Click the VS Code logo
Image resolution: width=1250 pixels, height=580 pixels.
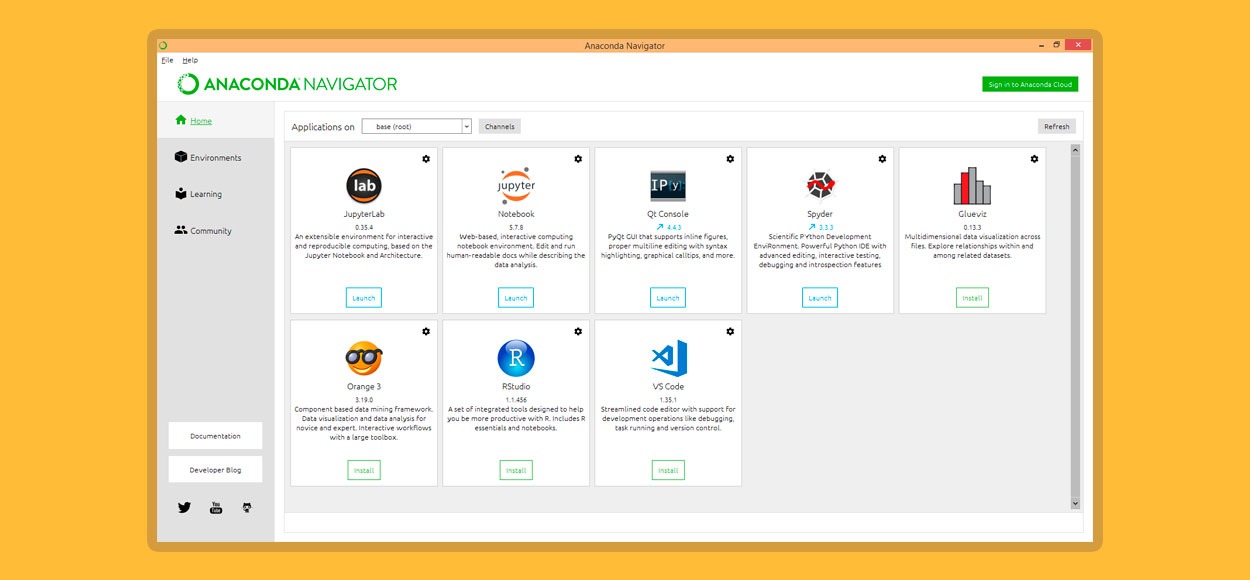[x=668, y=358]
